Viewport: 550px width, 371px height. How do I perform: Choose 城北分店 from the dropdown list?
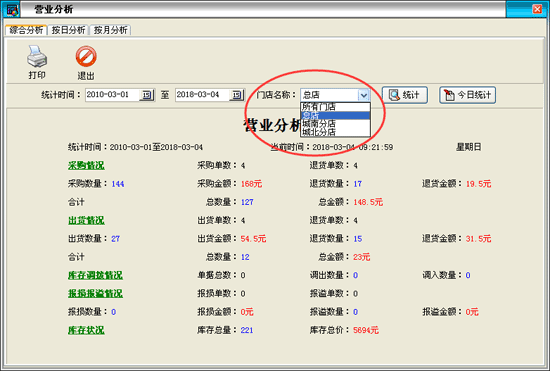(335, 132)
